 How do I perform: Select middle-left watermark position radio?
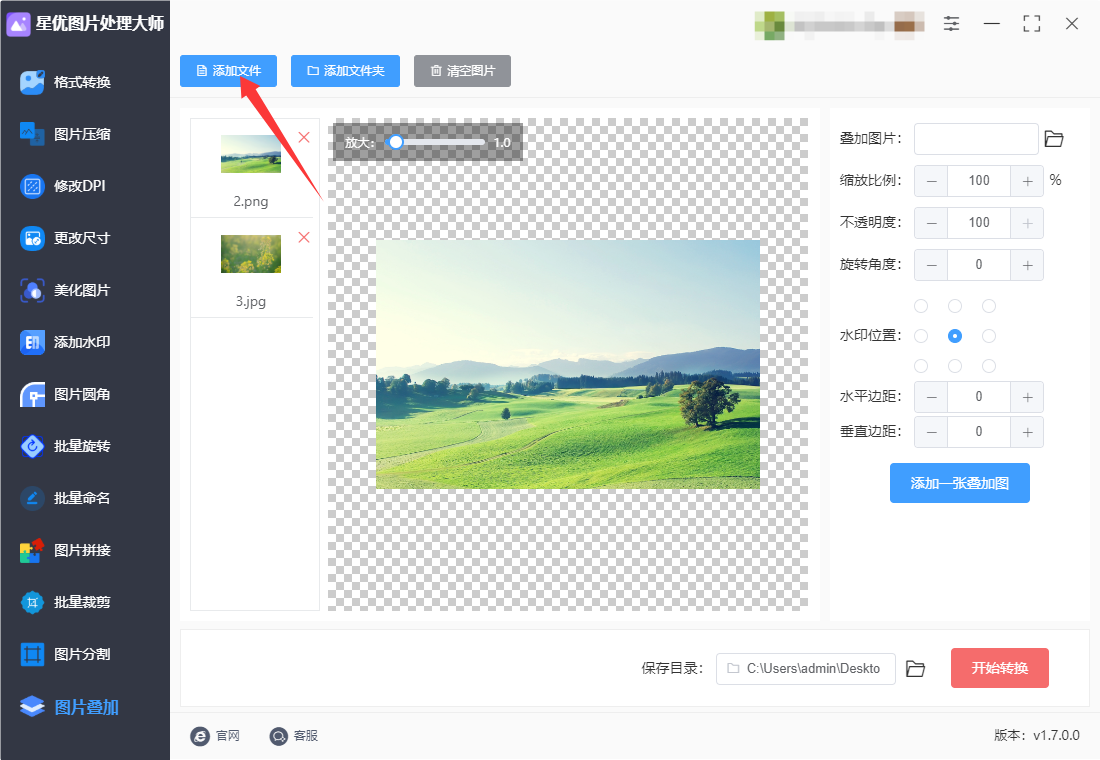tap(921, 336)
